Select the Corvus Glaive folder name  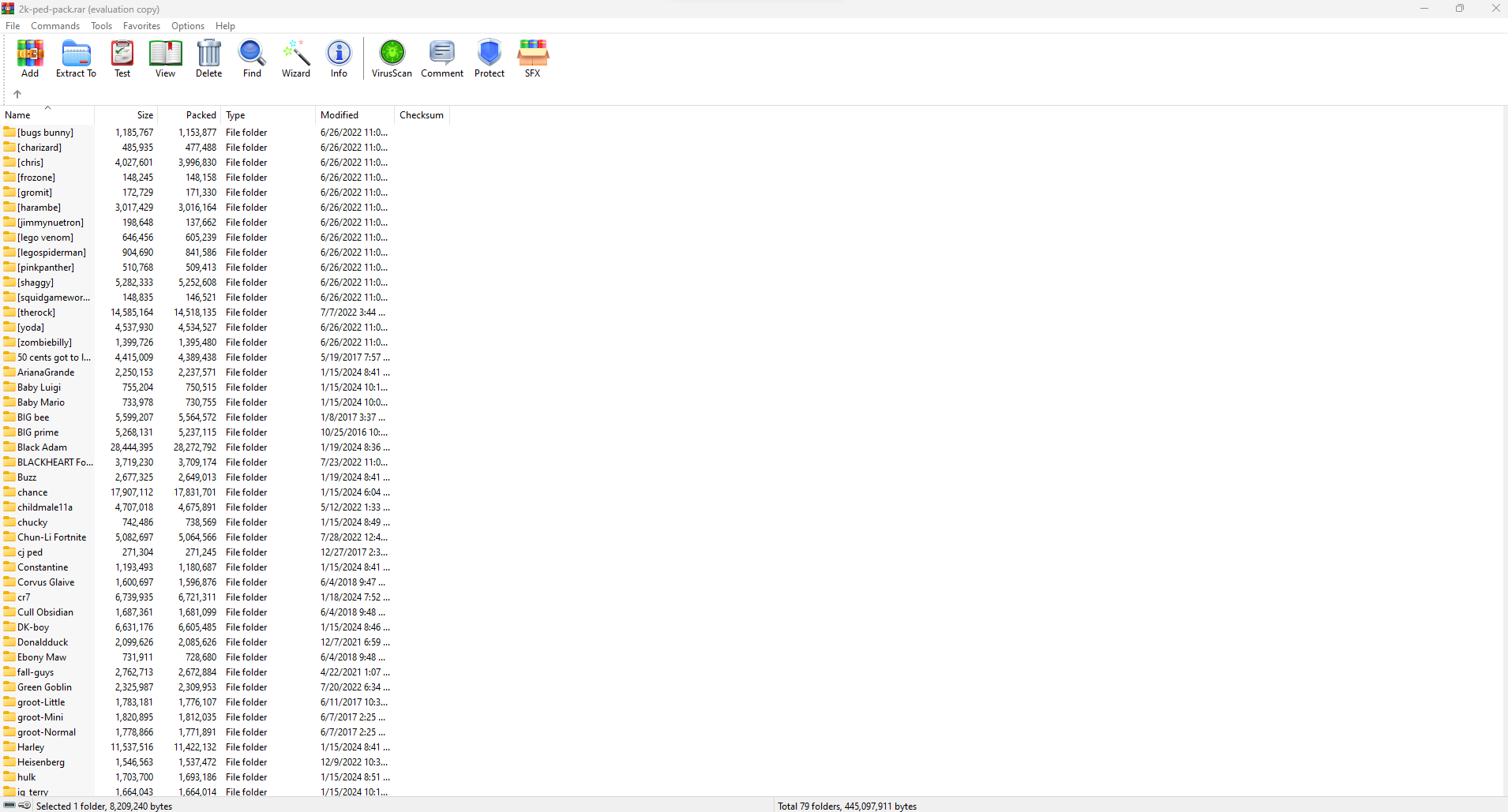(46, 582)
